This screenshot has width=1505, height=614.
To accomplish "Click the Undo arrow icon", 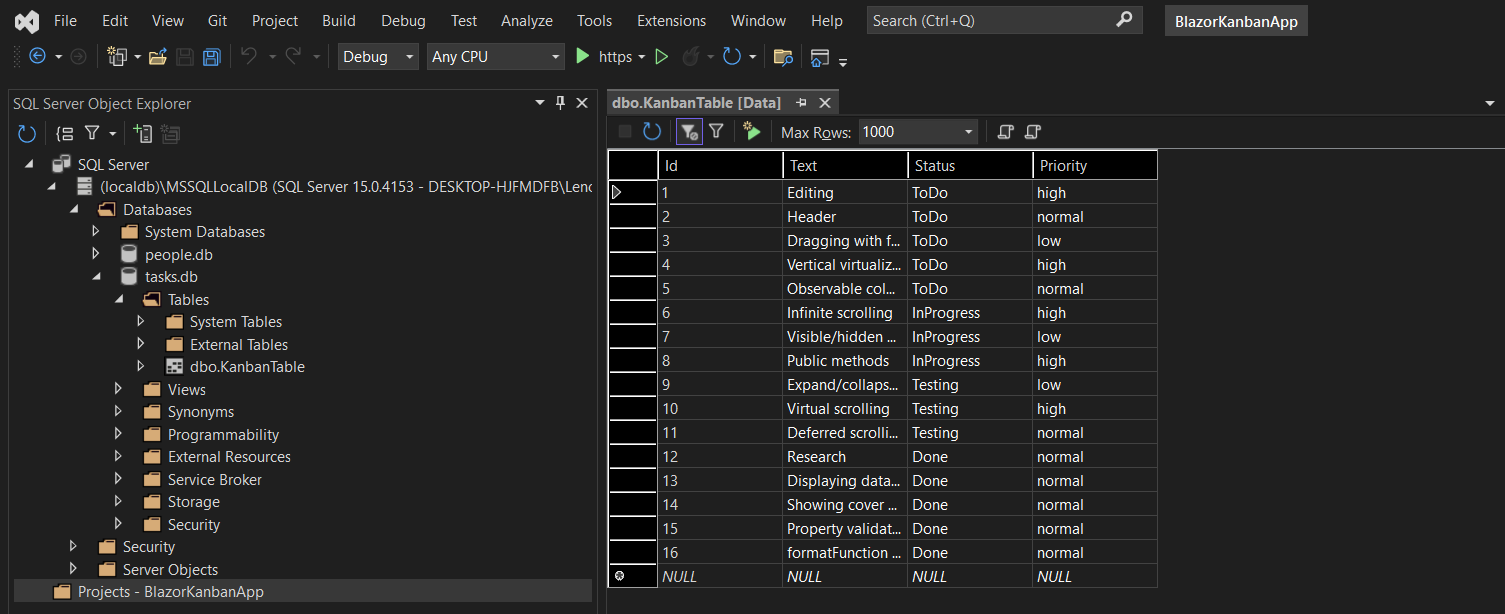I will 248,57.
